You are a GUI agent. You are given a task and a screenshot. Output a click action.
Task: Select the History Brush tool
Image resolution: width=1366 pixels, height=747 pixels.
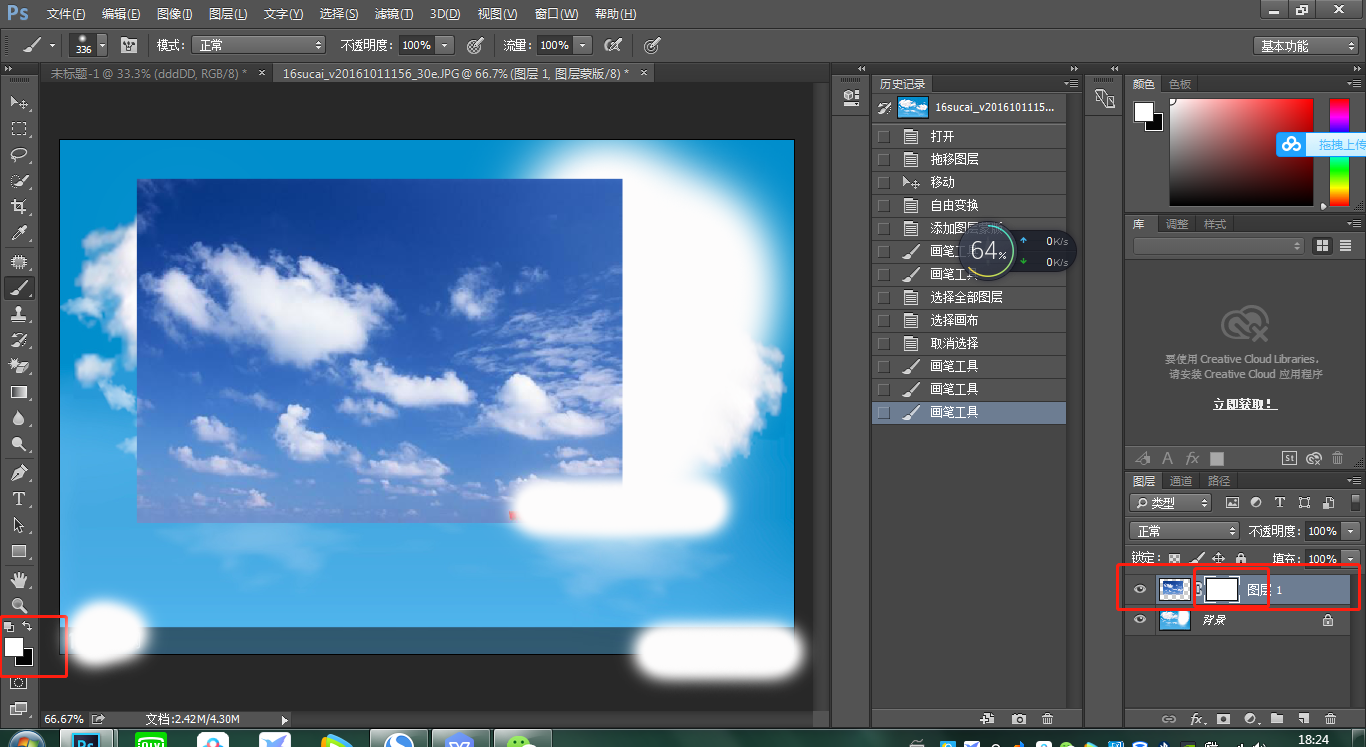tap(19, 340)
